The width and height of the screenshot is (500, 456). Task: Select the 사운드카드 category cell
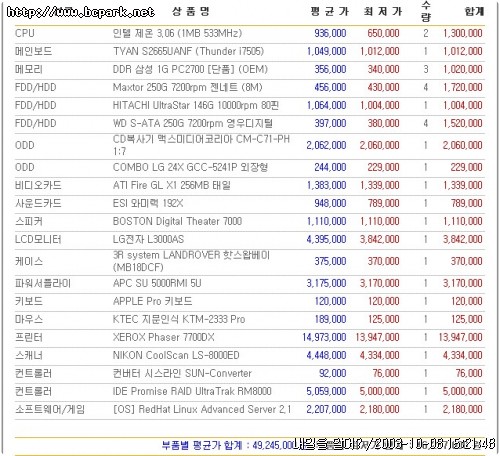coord(38,203)
